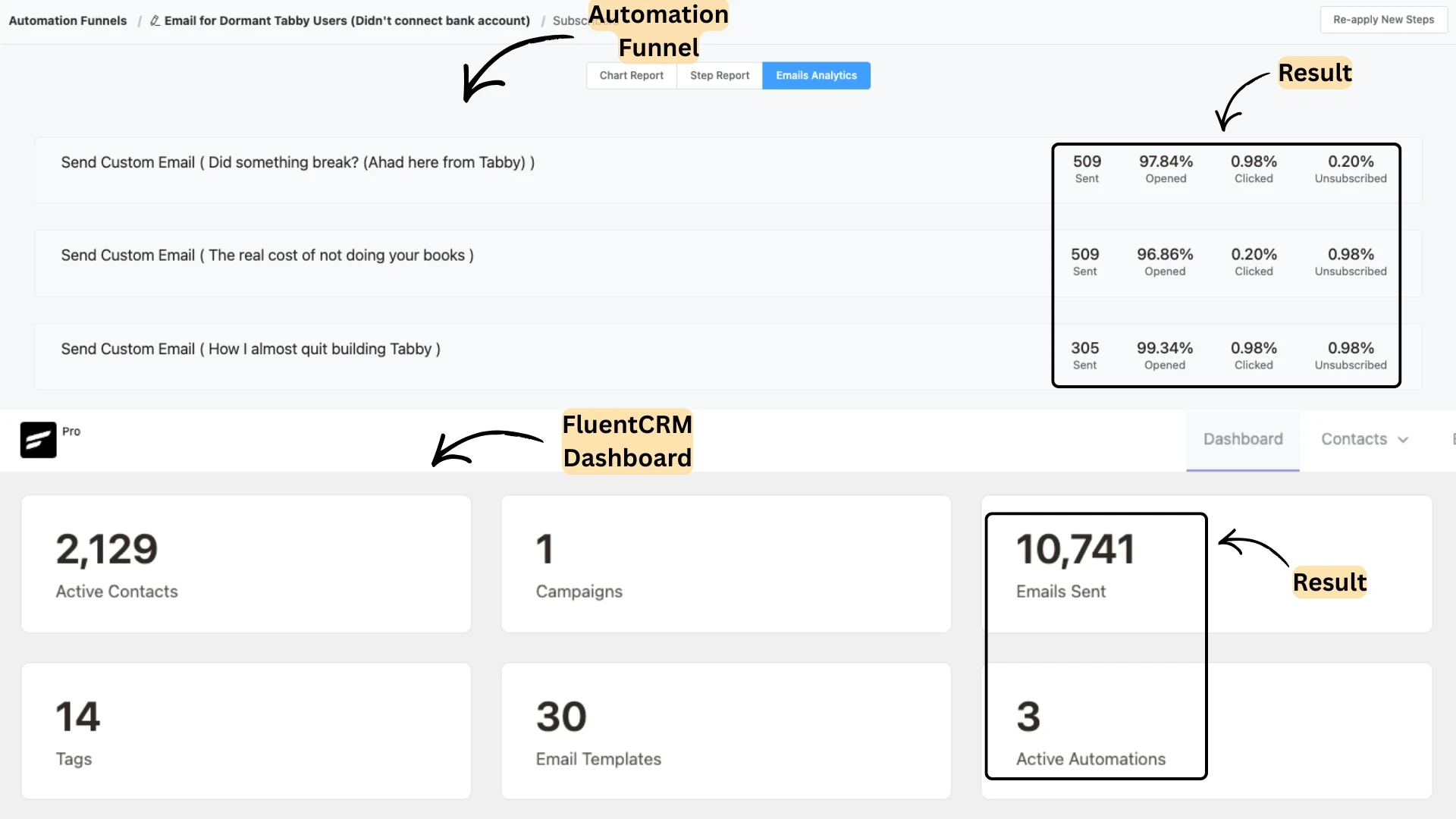The image size is (1456, 819).
Task: Open the How I almost quit building Tabby email
Action: (x=250, y=349)
